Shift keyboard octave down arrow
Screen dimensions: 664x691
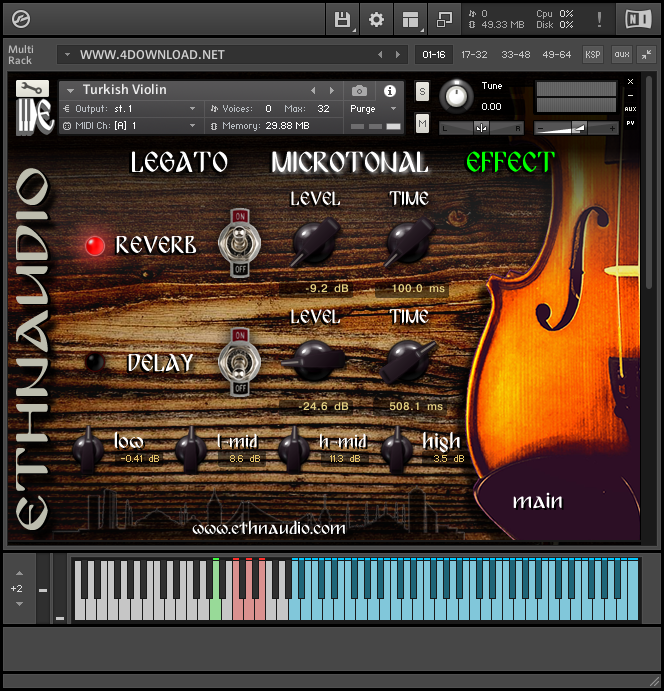click(x=19, y=604)
